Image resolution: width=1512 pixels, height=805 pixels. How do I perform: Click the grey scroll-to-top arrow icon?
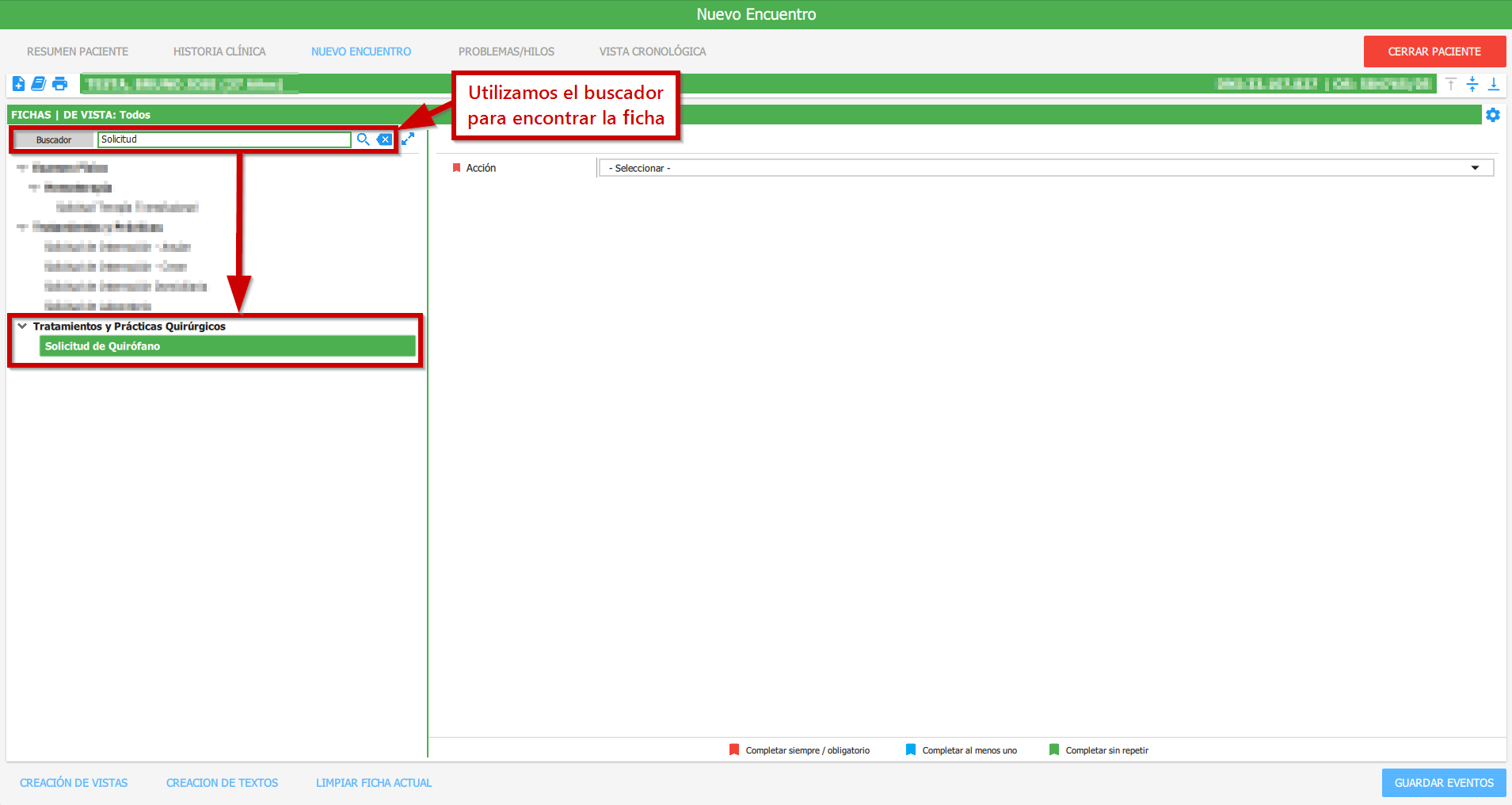(x=1451, y=84)
